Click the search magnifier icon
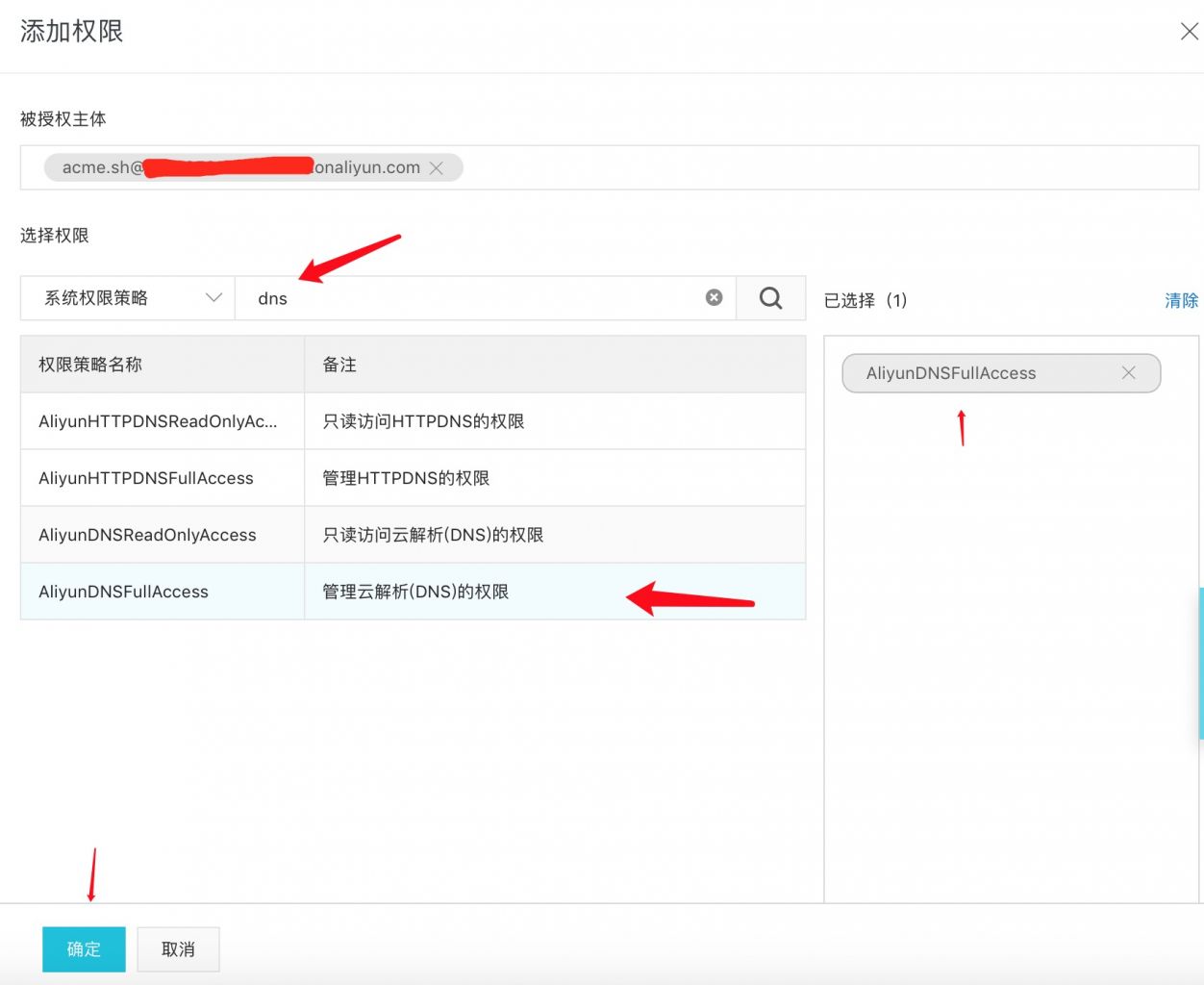Viewport: 1204px width, 985px height. pos(769,298)
